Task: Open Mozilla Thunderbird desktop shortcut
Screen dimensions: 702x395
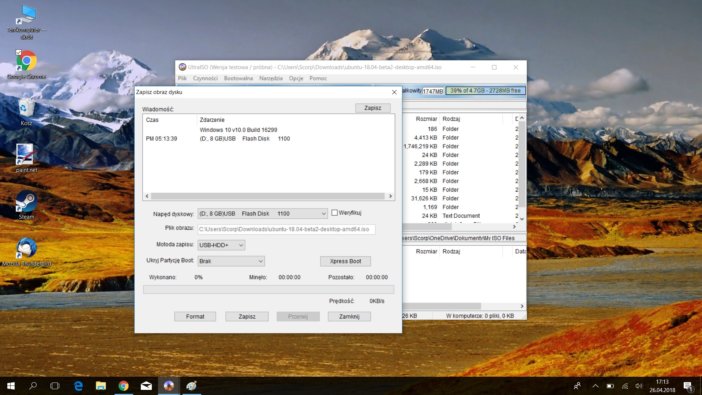Action: (26, 252)
